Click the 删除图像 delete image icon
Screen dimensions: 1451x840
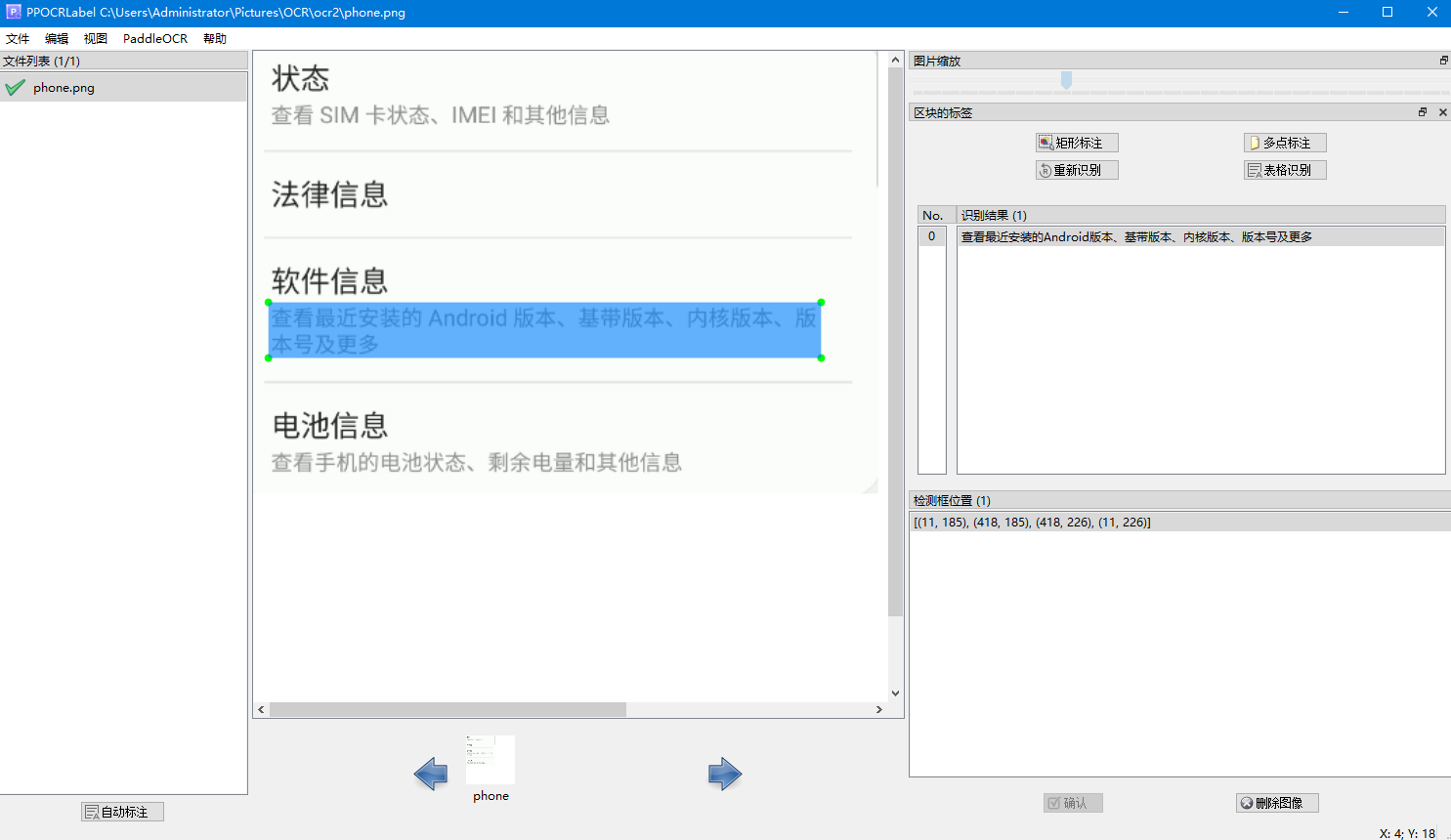(x=1276, y=802)
